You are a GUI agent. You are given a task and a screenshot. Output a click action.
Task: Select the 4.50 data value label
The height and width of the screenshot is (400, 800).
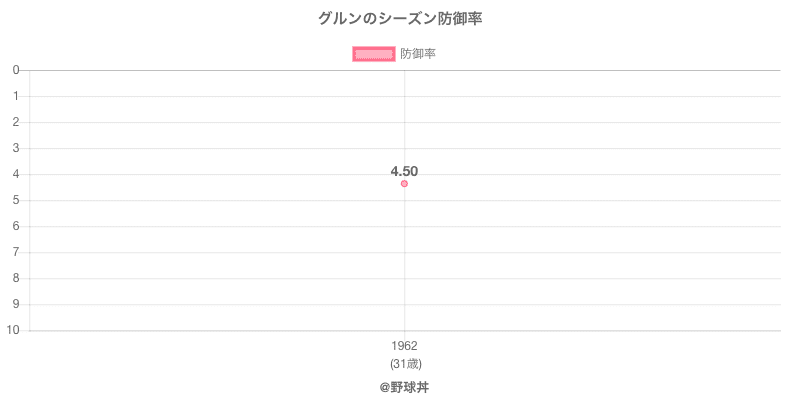(x=404, y=171)
